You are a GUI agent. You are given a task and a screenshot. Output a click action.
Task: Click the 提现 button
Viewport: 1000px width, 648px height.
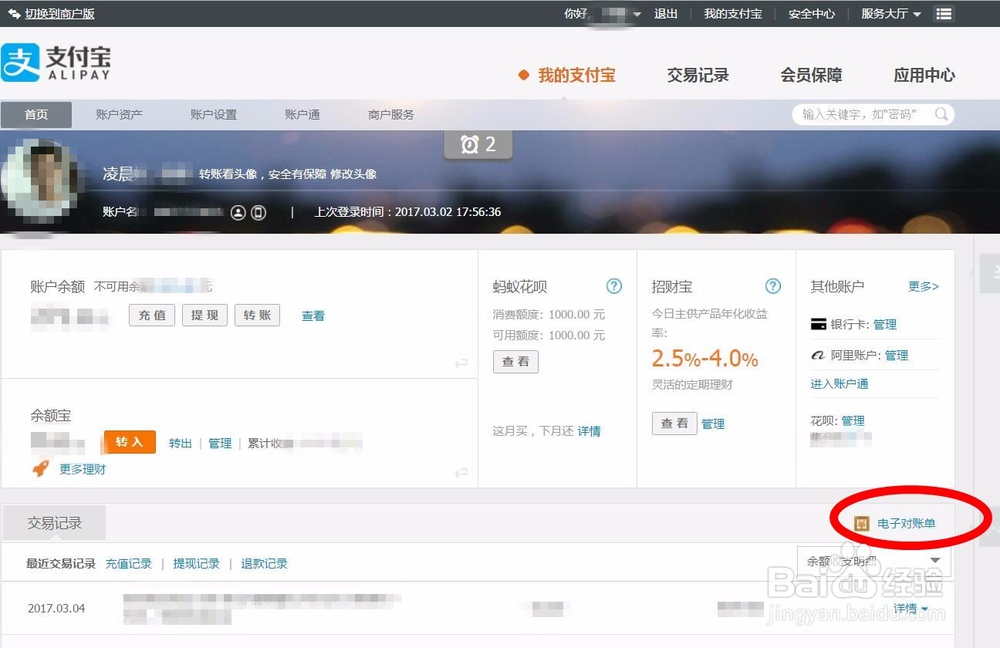[x=205, y=315]
